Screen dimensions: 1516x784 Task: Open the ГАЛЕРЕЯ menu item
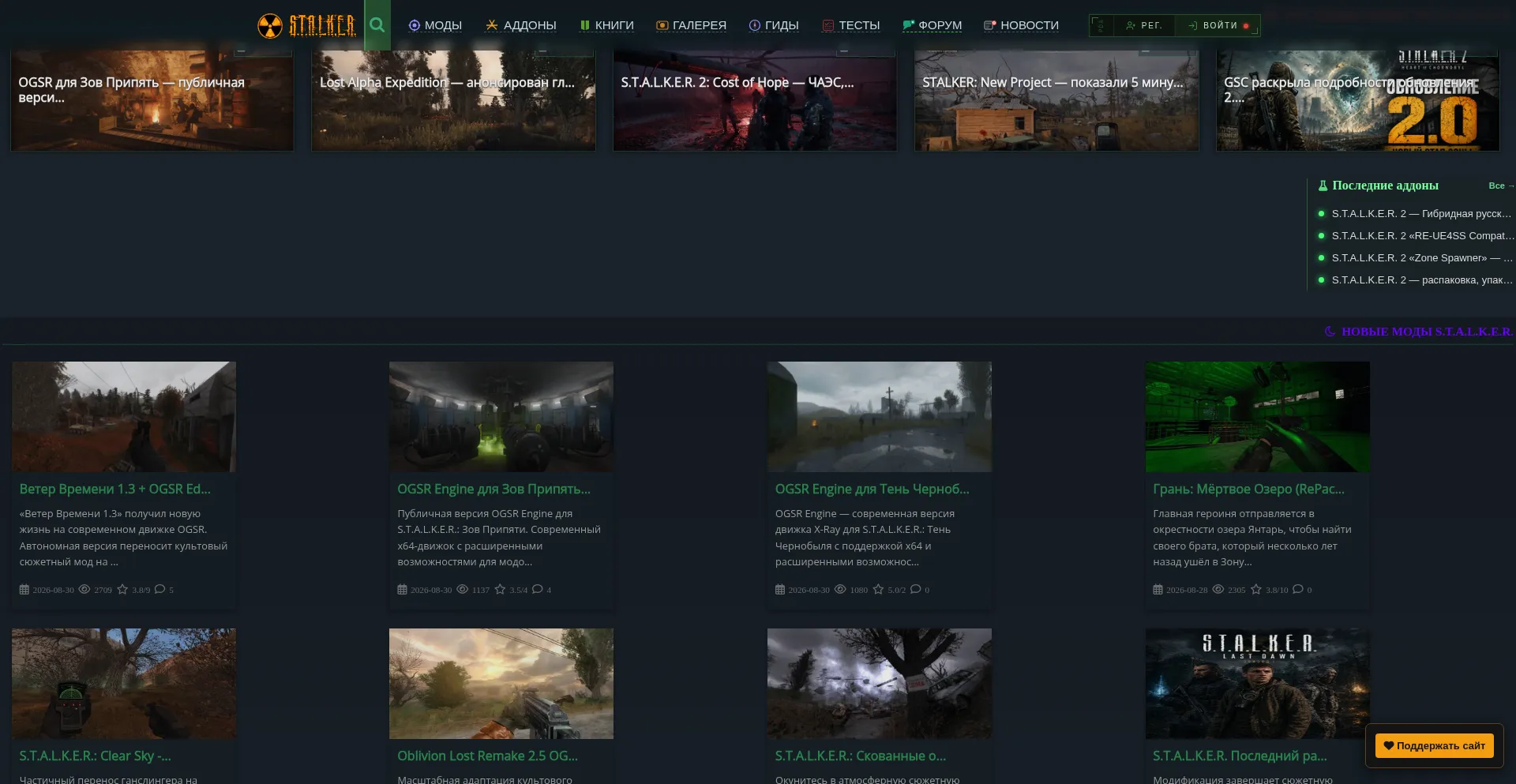[691, 25]
